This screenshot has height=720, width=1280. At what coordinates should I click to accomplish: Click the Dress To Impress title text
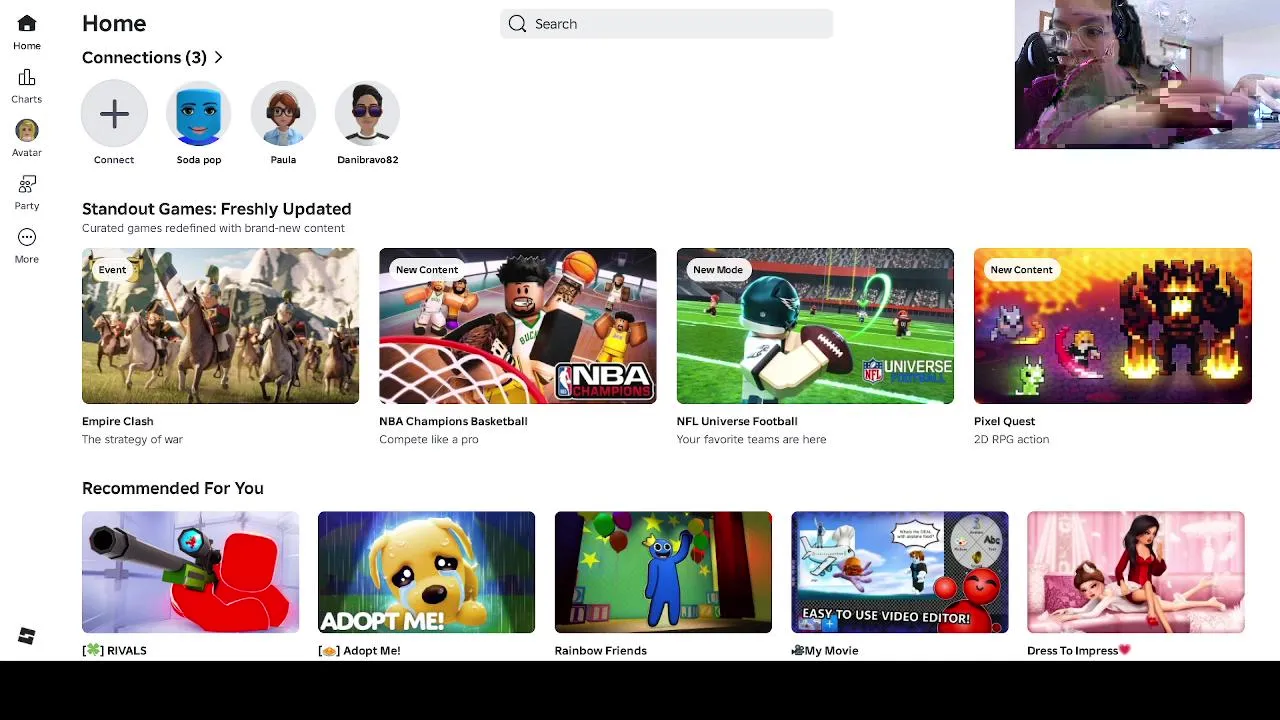point(1079,650)
